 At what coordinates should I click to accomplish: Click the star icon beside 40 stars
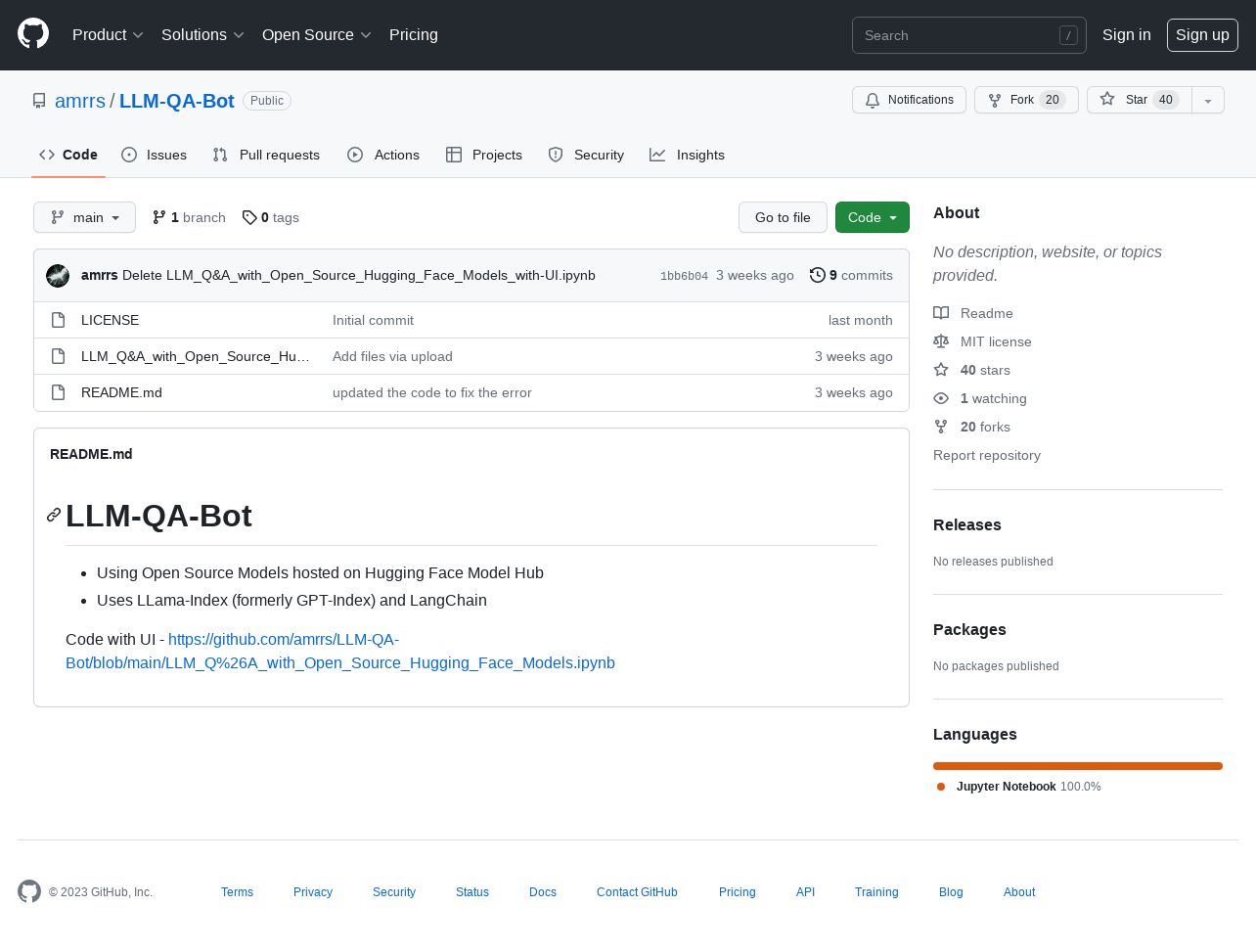(x=941, y=370)
